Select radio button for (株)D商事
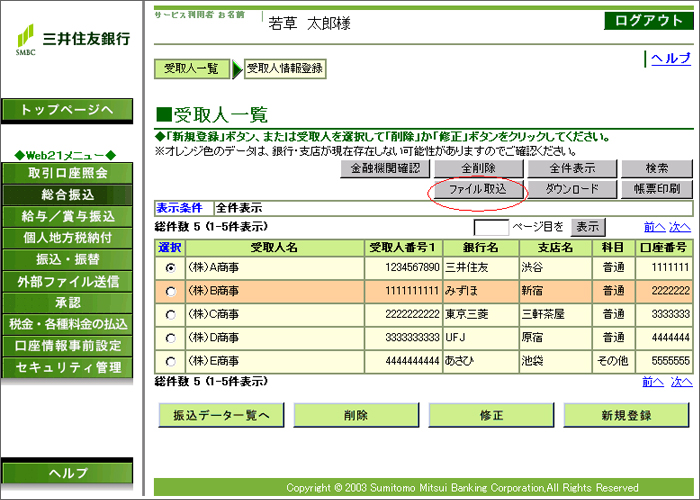 (170, 338)
